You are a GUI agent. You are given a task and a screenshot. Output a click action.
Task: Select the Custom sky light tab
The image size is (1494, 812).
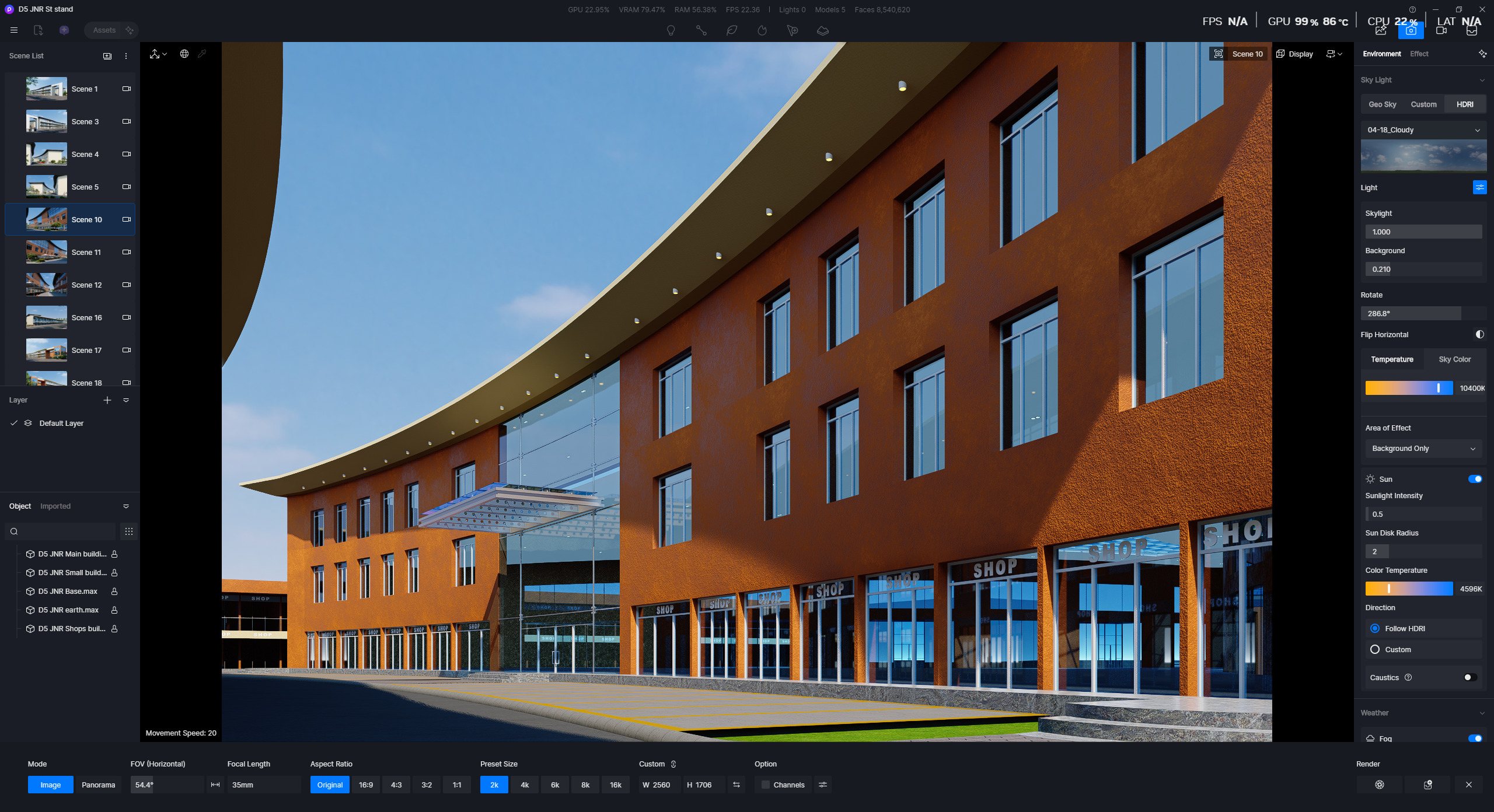(1424, 104)
